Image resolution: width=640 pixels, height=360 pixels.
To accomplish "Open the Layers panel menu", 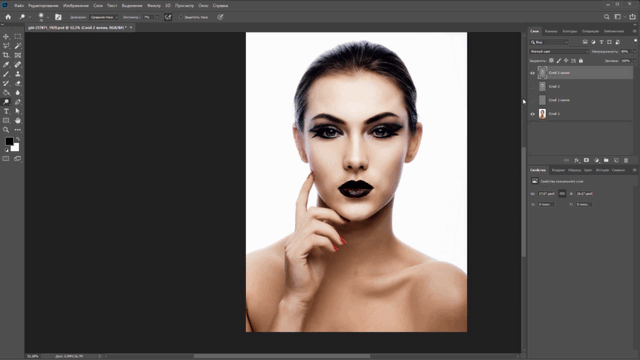I will [x=635, y=31].
